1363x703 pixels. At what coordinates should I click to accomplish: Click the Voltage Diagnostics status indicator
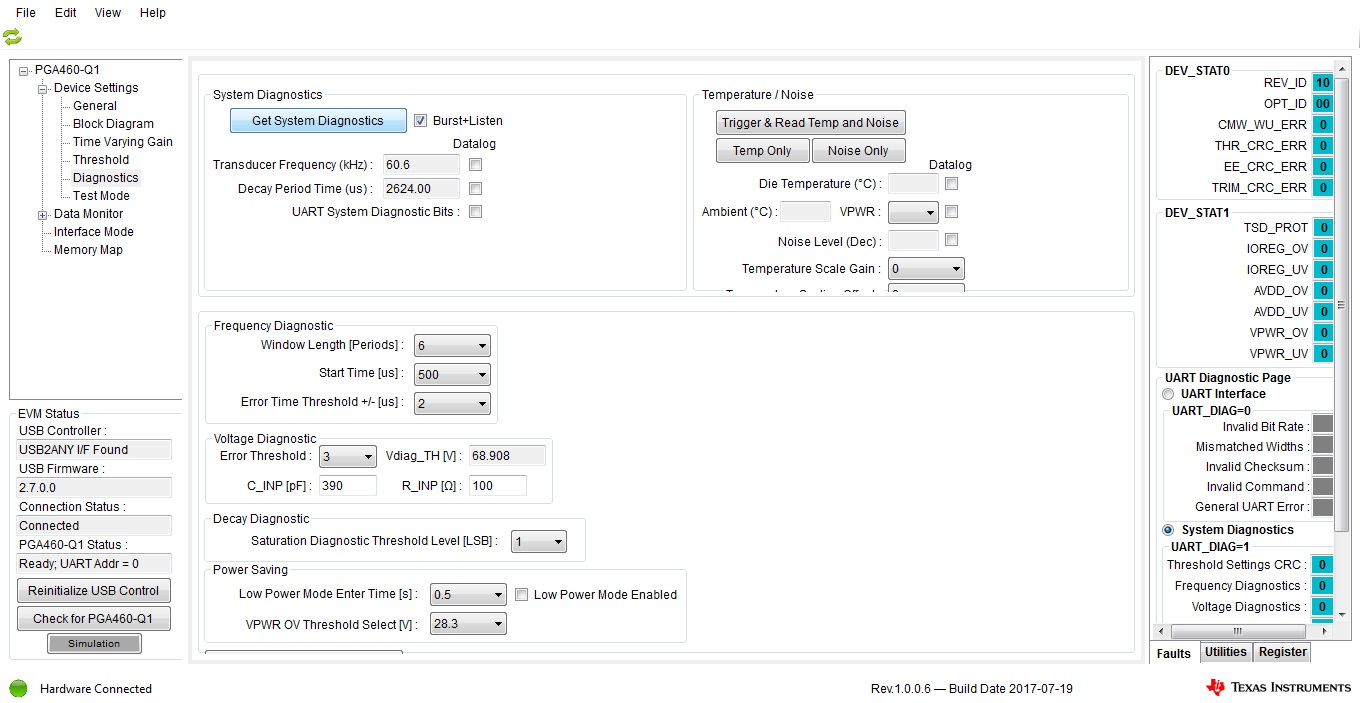(x=1323, y=607)
